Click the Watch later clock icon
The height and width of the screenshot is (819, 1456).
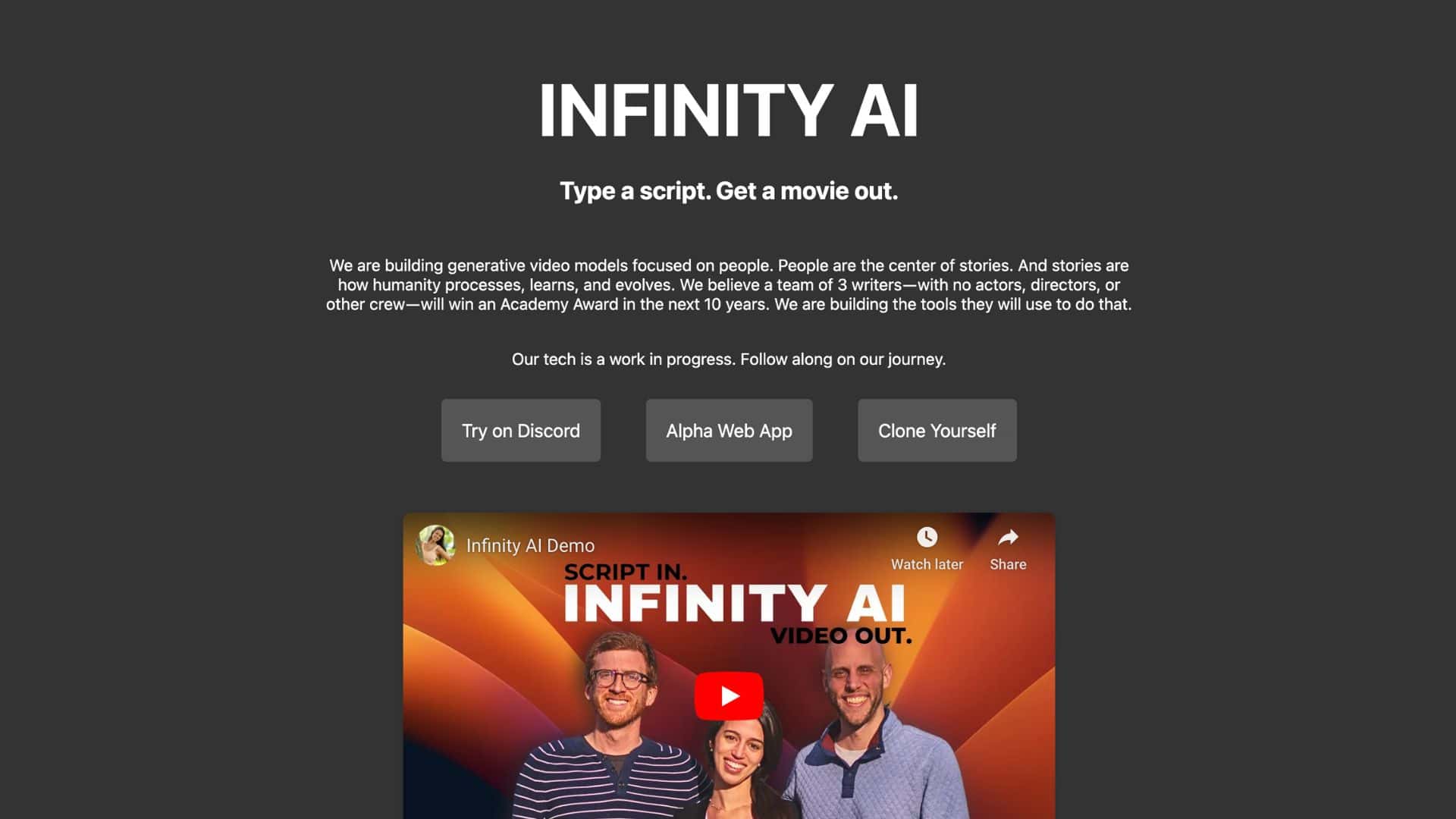[x=927, y=538]
